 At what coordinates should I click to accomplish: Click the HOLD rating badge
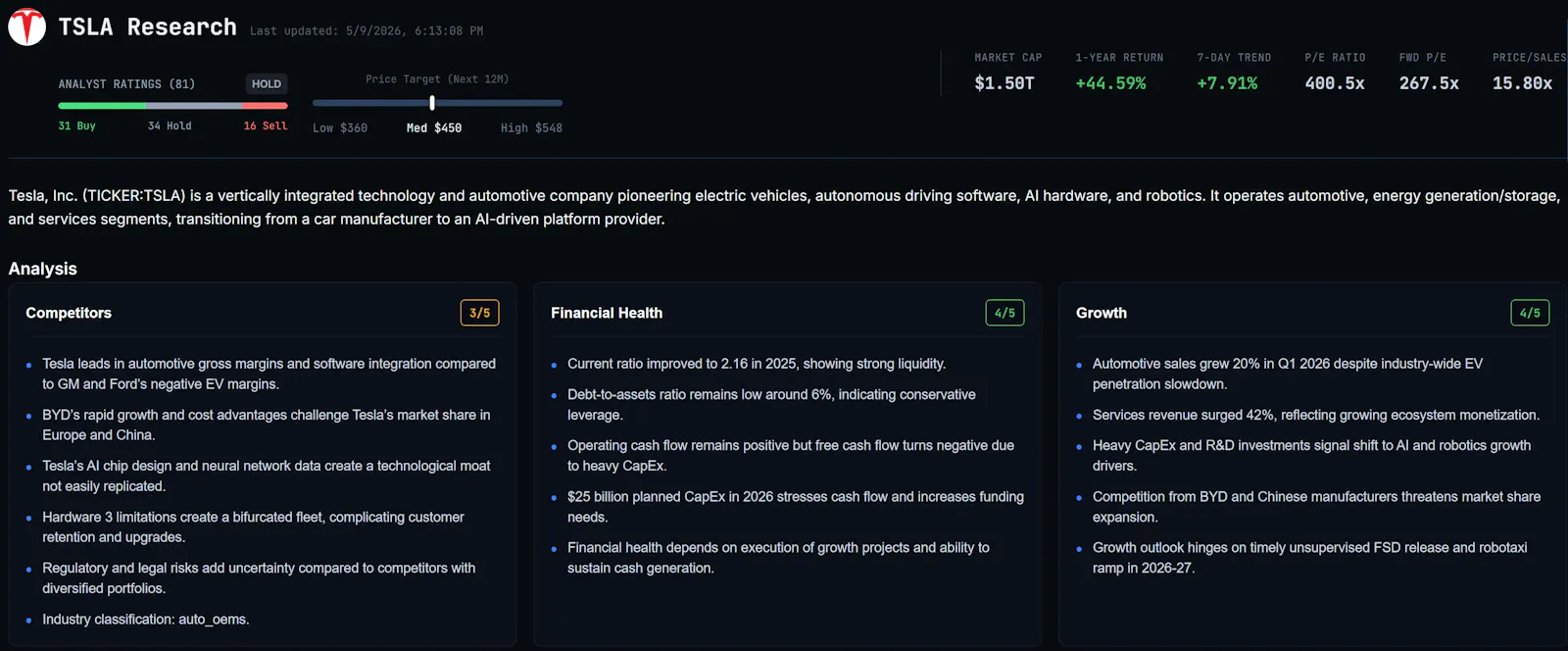tap(267, 84)
